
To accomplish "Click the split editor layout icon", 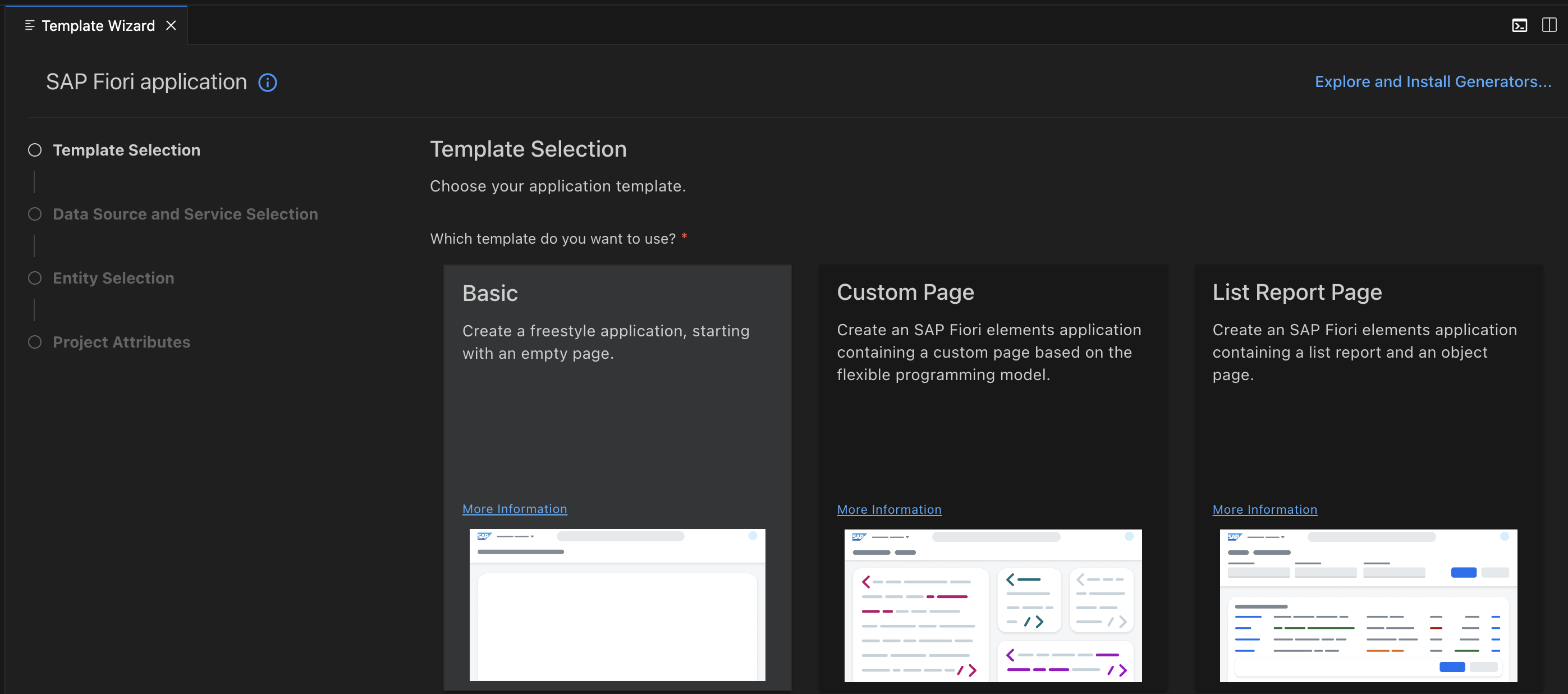I will [x=1548, y=25].
